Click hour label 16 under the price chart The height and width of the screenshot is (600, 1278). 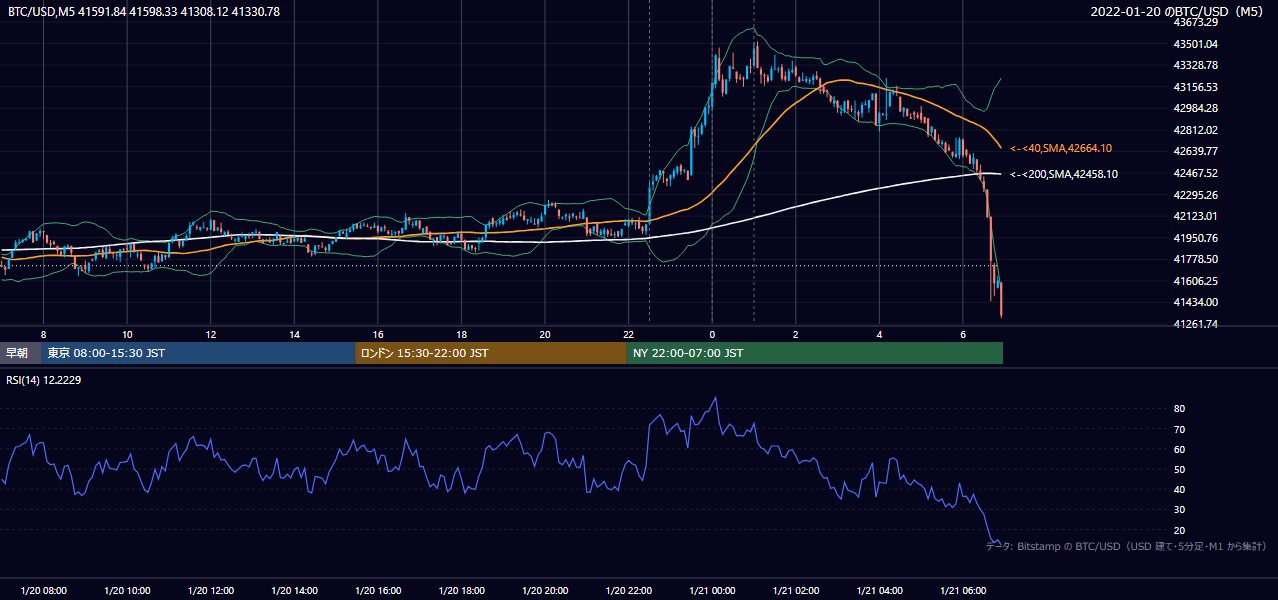378,333
